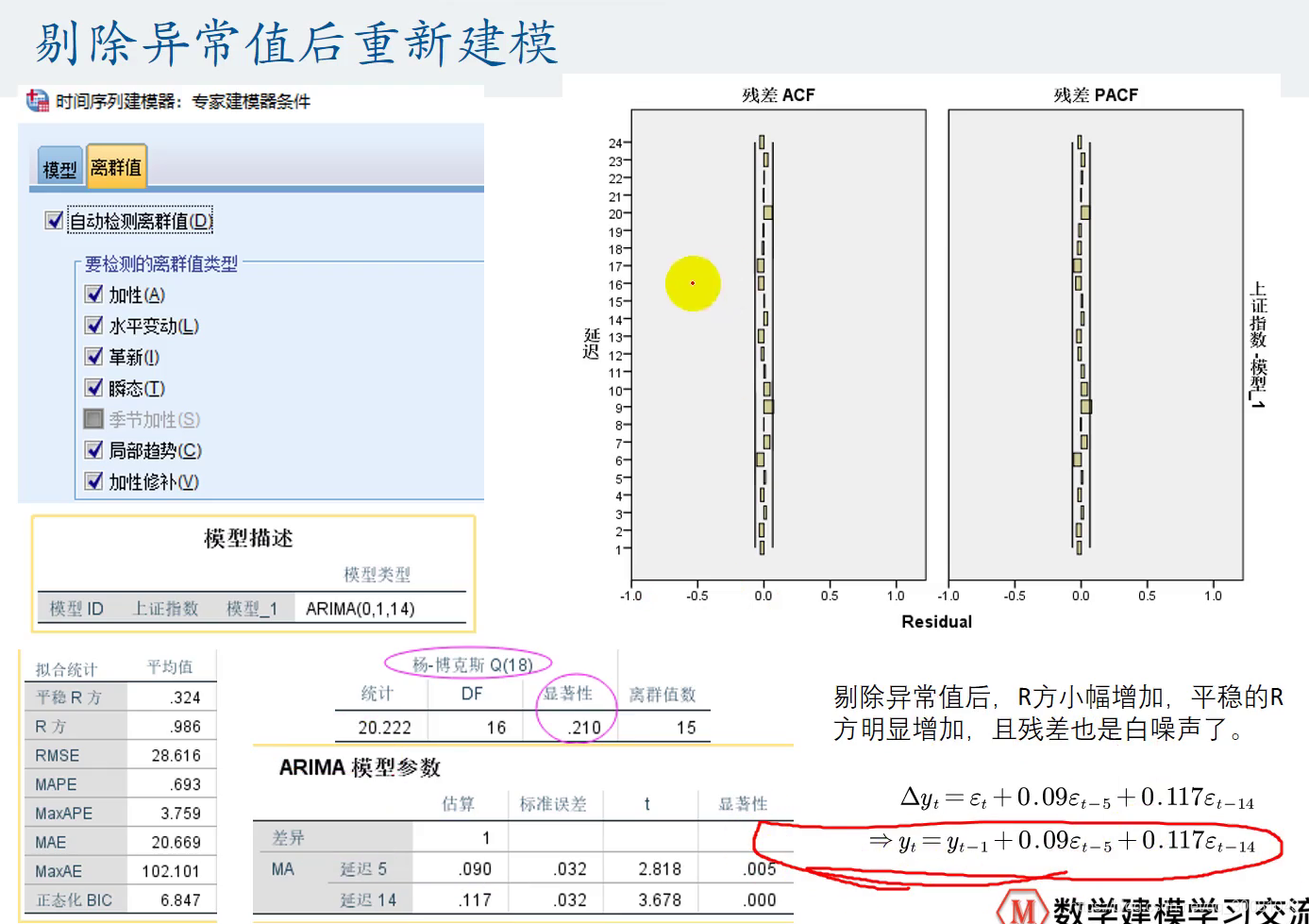
Task: Click the 模型_1 cell in model description
Action: (252, 609)
